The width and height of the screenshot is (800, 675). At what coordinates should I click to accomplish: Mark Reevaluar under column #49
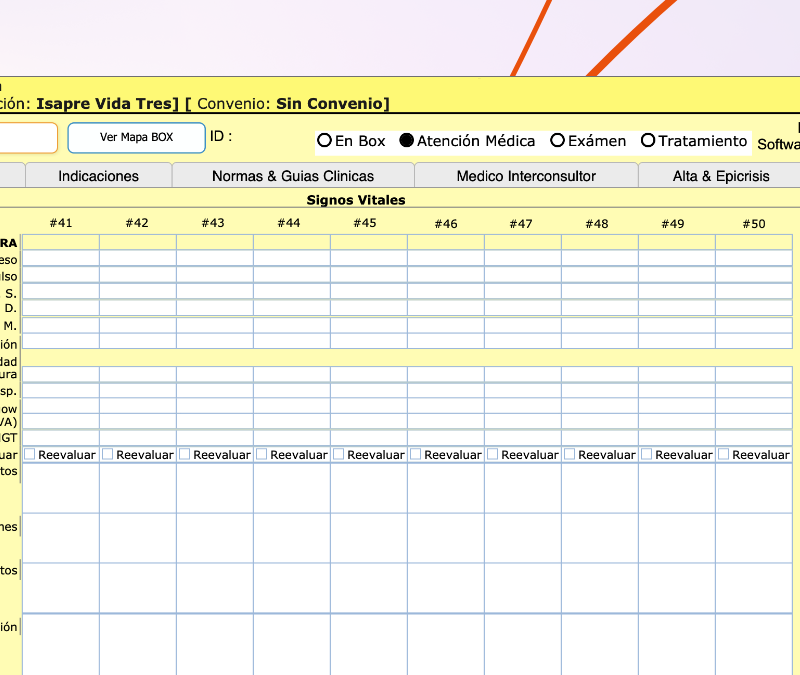coord(647,454)
